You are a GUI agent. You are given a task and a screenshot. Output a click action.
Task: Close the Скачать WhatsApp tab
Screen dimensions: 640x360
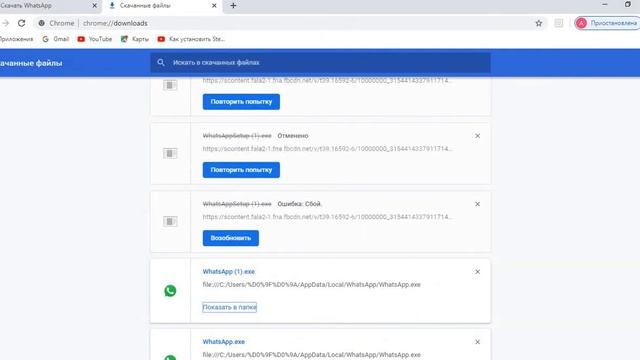click(94, 6)
